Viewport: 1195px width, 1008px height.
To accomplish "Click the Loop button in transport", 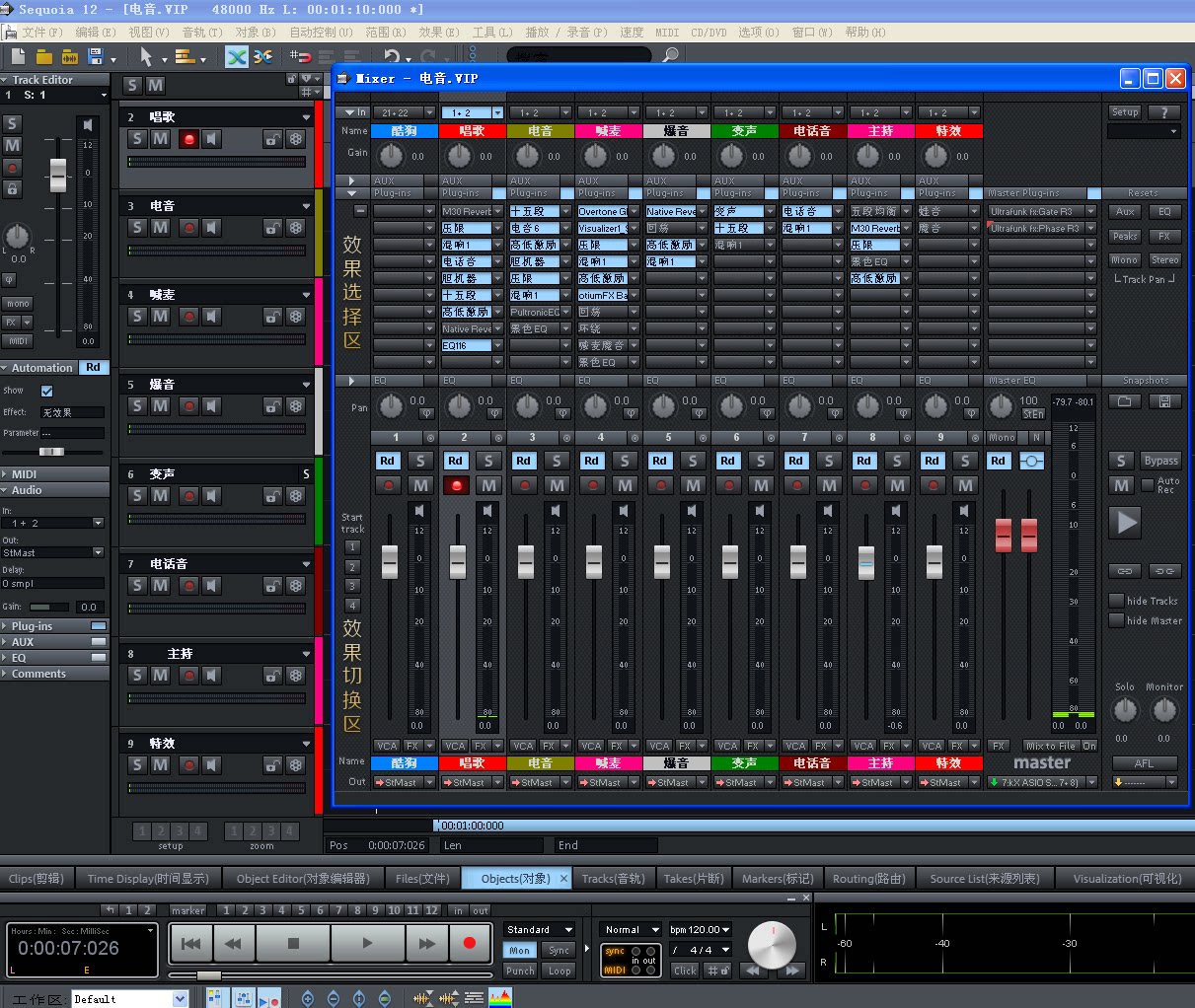I will (x=560, y=971).
